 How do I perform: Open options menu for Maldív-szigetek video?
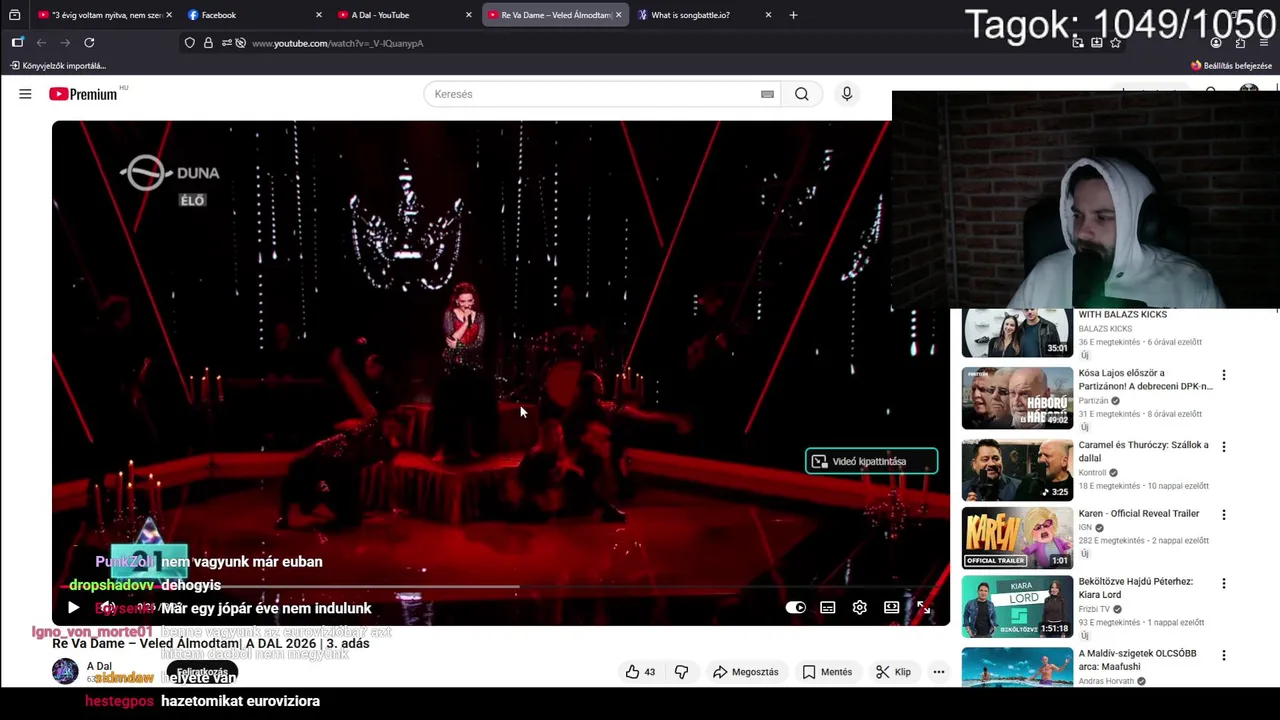point(1223,655)
